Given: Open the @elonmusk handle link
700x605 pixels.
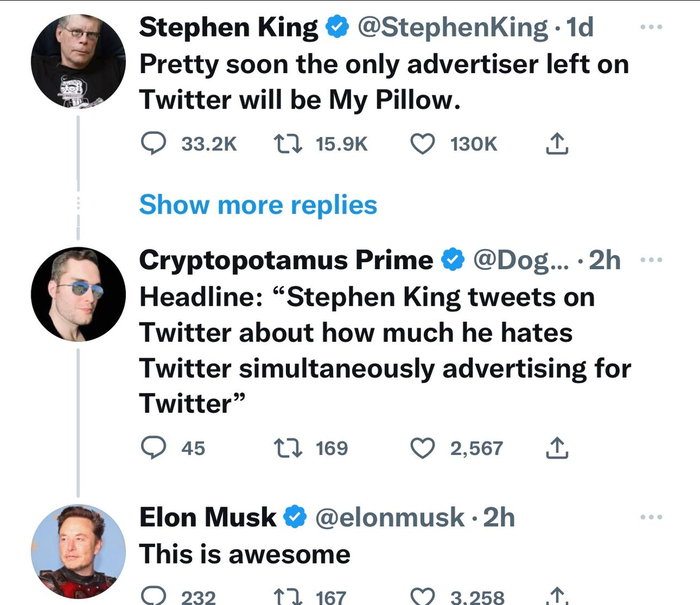Looking at the screenshot, I should coord(389,517).
